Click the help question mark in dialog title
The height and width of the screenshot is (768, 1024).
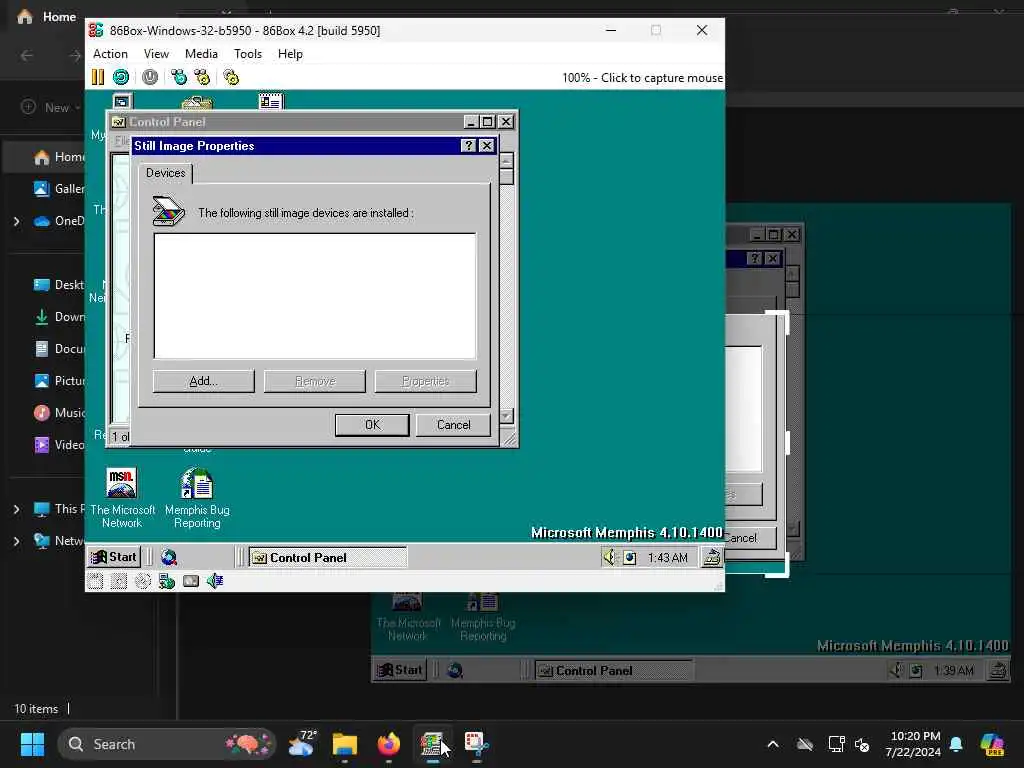468,146
